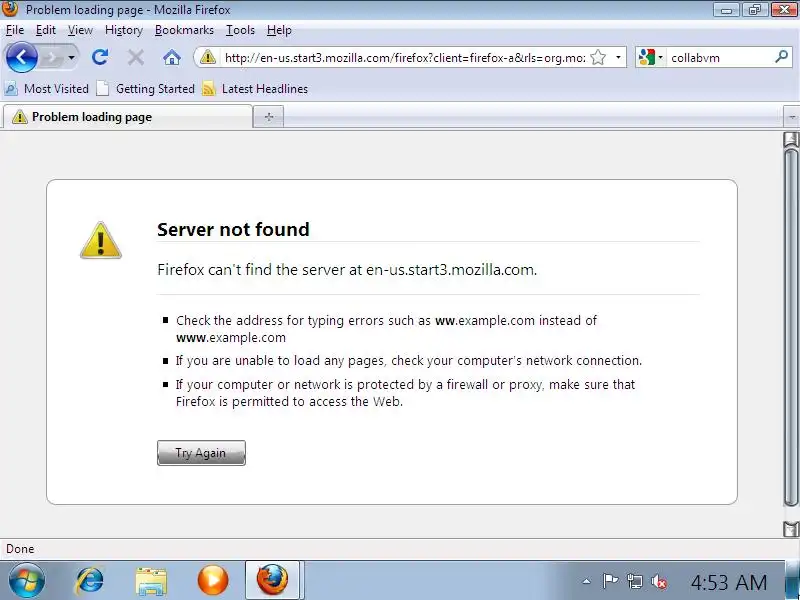Click the large yellow warning triangle icon
The width and height of the screenshot is (800, 600).
[x=101, y=241]
